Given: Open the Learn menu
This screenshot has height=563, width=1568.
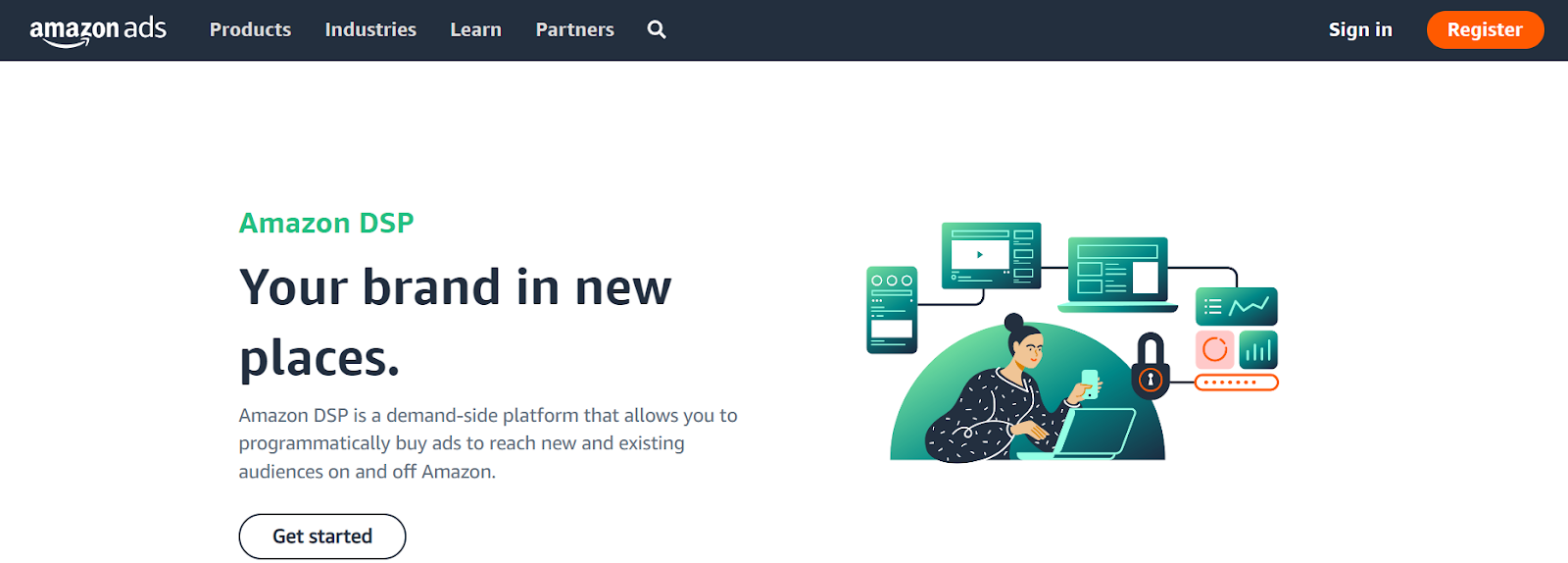Looking at the screenshot, I should (475, 29).
